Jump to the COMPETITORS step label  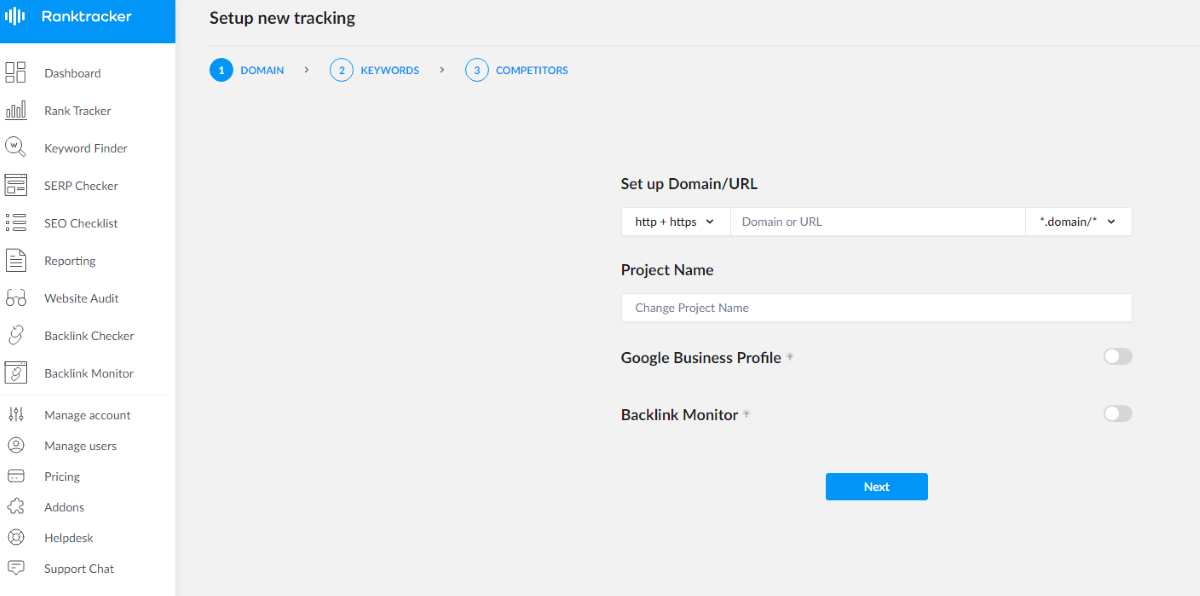tap(532, 70)
